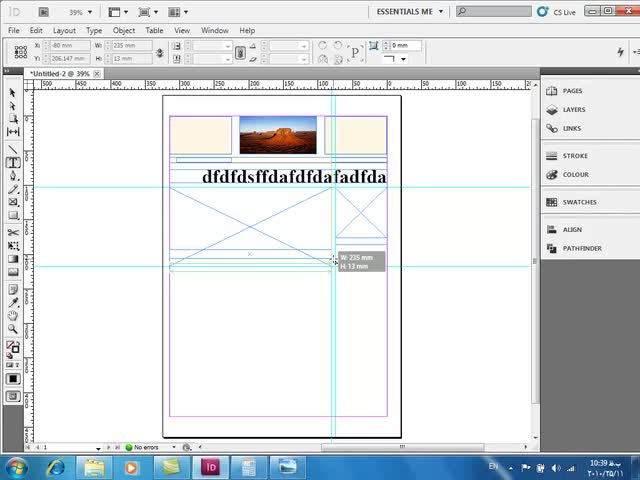Image resolution: width=640 pixels, height=480 pixels.
Task: Select the Rectangle Frame tool
Action: pyautogui.click(x=13, y=202)
